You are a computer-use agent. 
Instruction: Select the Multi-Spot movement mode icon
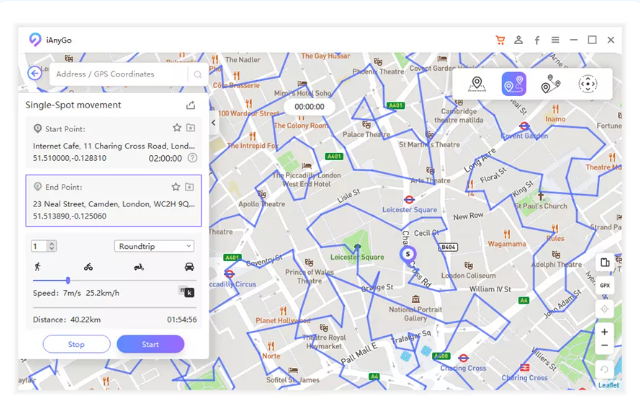(550, 85)
